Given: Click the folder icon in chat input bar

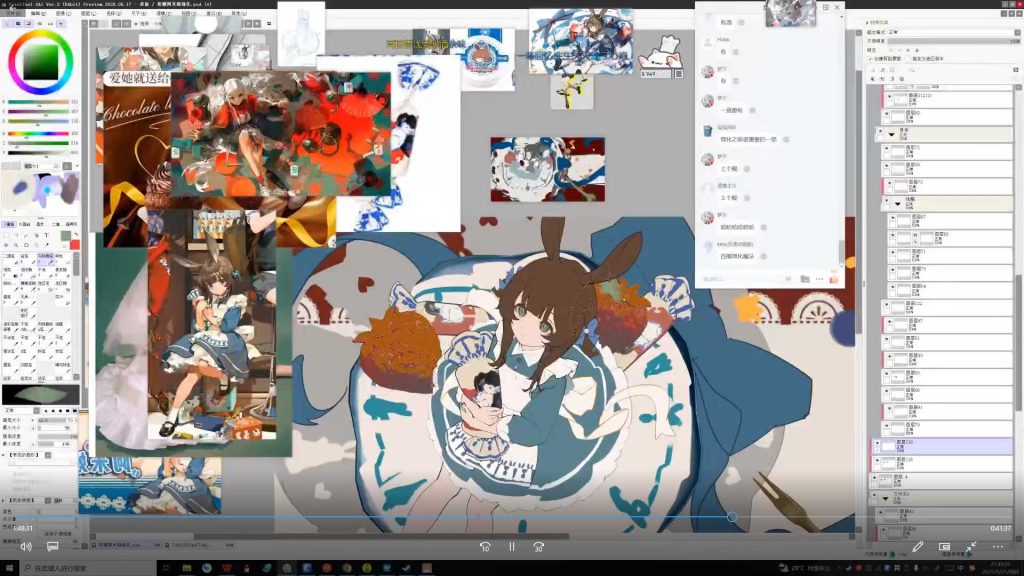Looking at the screenshot, I should click(805, 279).
